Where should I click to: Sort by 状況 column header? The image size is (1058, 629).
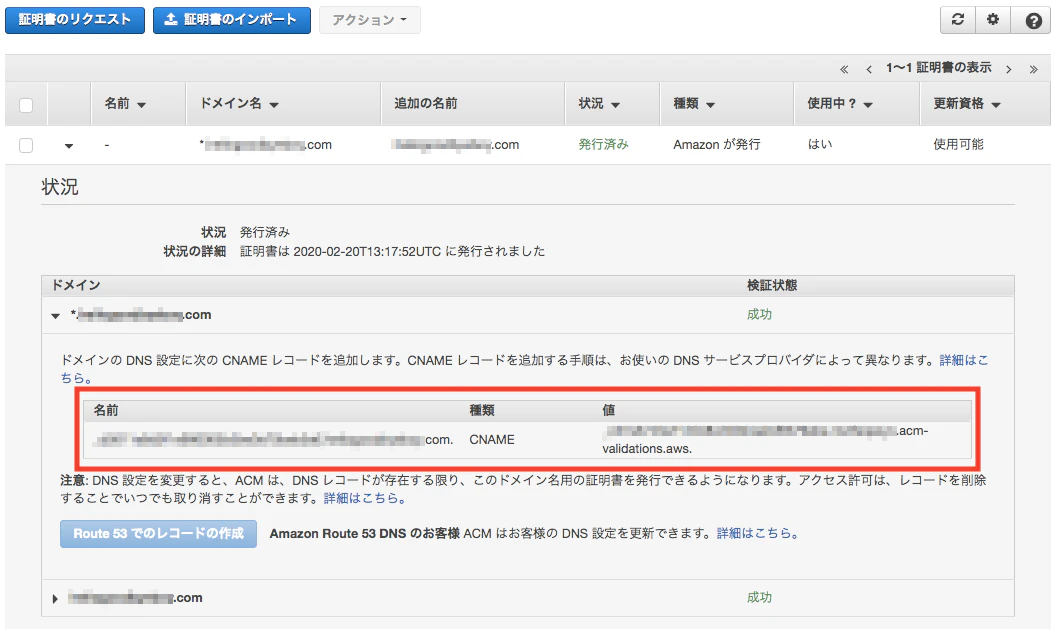(598, 103)
